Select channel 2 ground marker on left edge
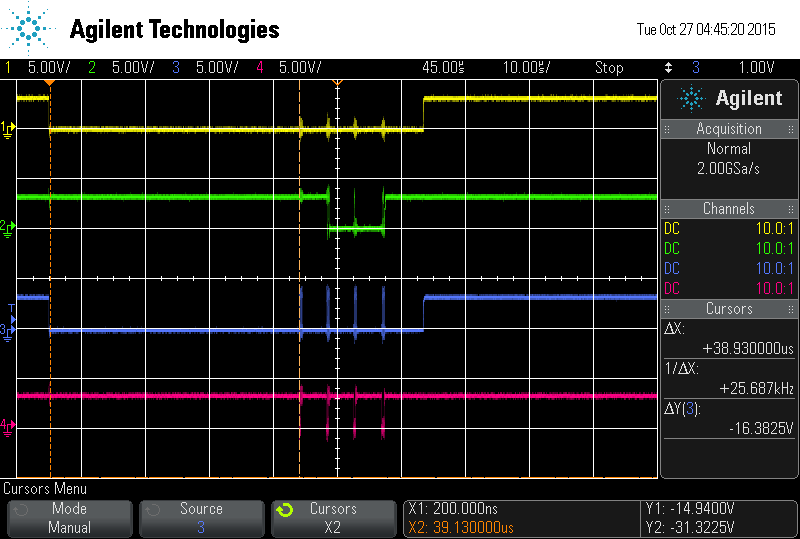 tap(8, 229)
